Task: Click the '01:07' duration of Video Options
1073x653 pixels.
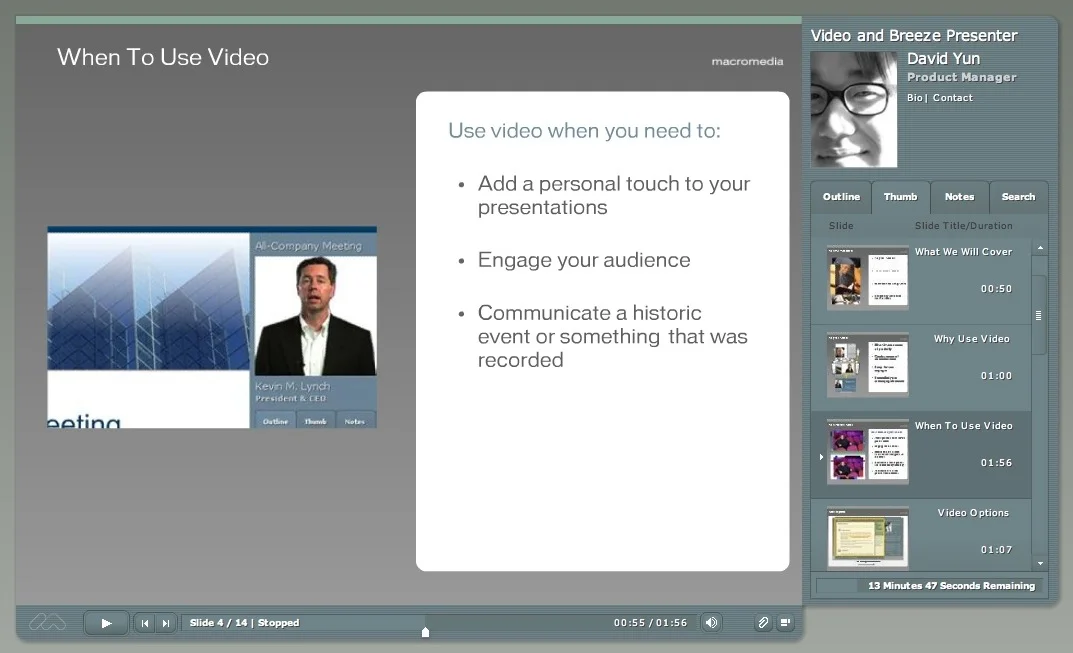Action: (996, 550)
